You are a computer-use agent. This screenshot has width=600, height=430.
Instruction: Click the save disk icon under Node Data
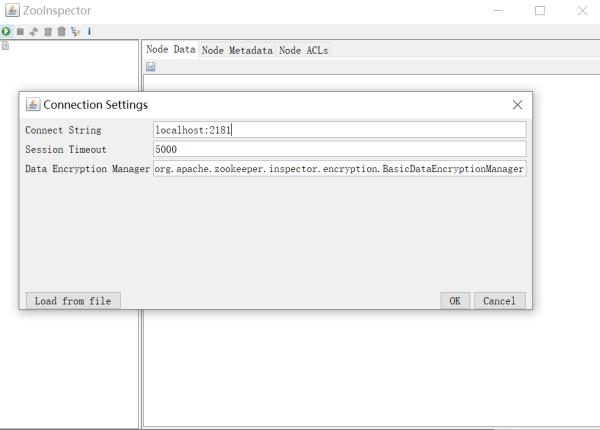click(x=151, y=67)
